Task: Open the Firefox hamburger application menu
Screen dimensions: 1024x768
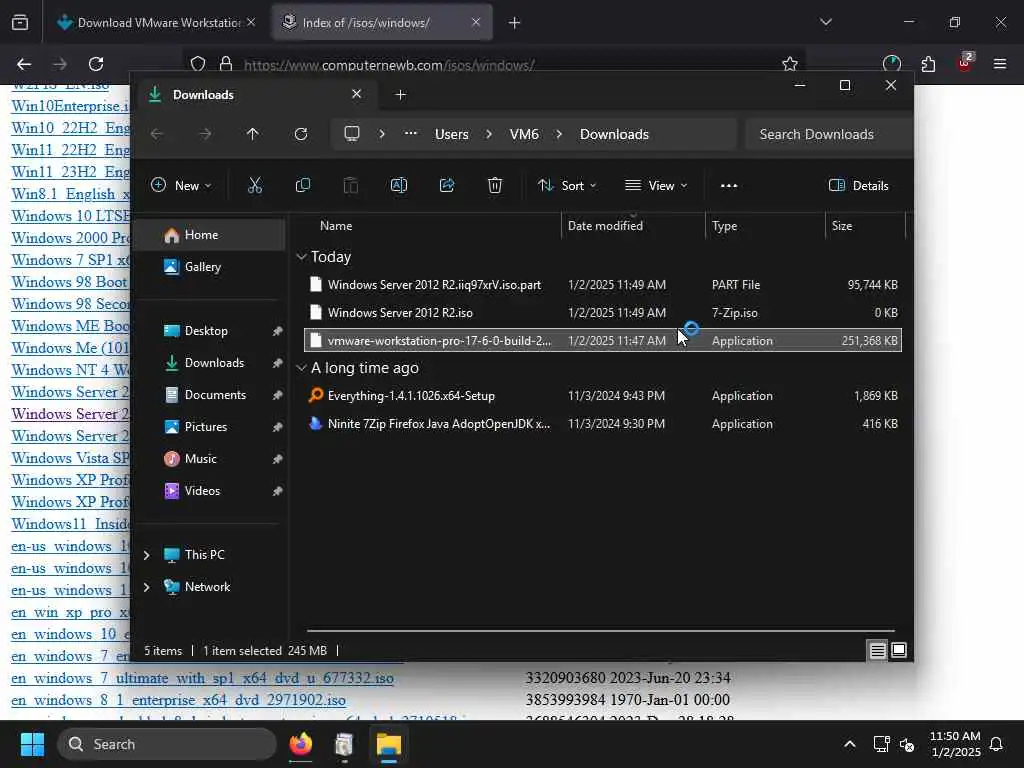Action: 1000,64
